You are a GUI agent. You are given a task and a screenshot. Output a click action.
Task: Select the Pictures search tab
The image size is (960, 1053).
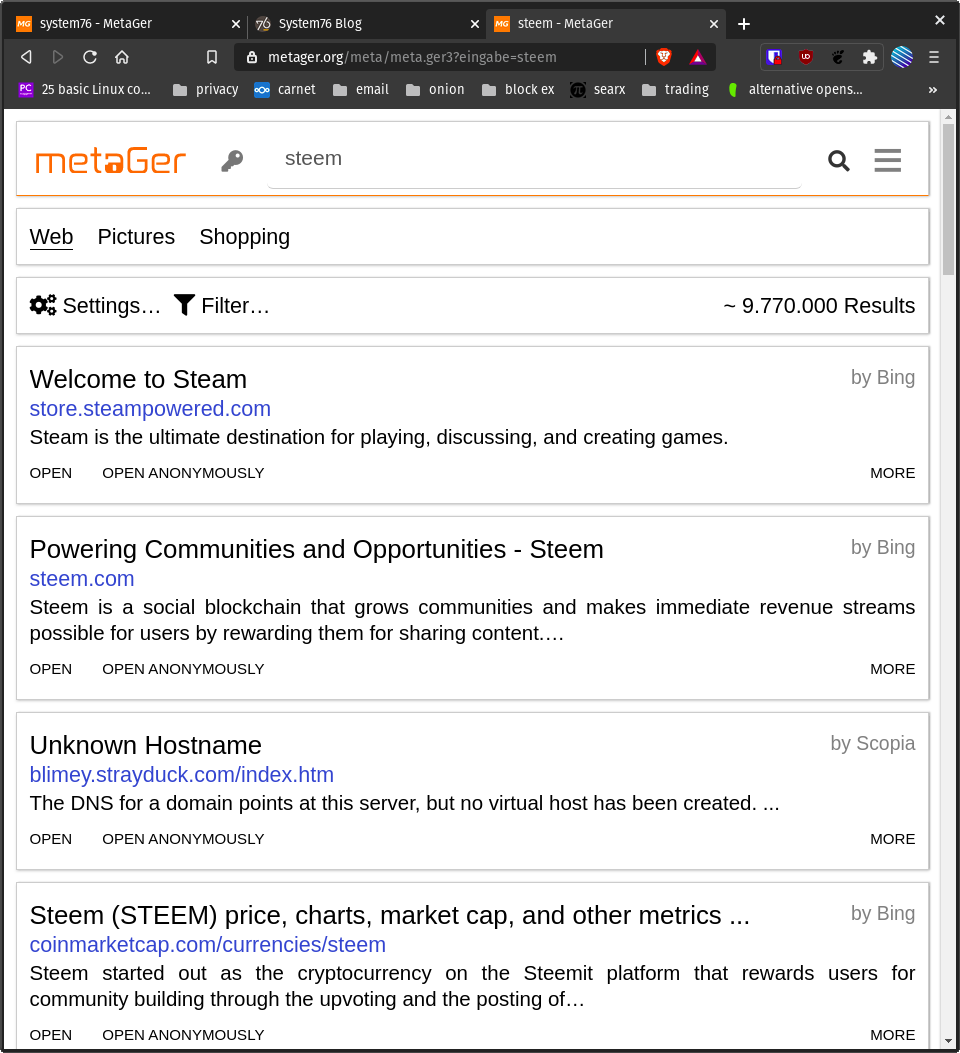click(136, 236)
